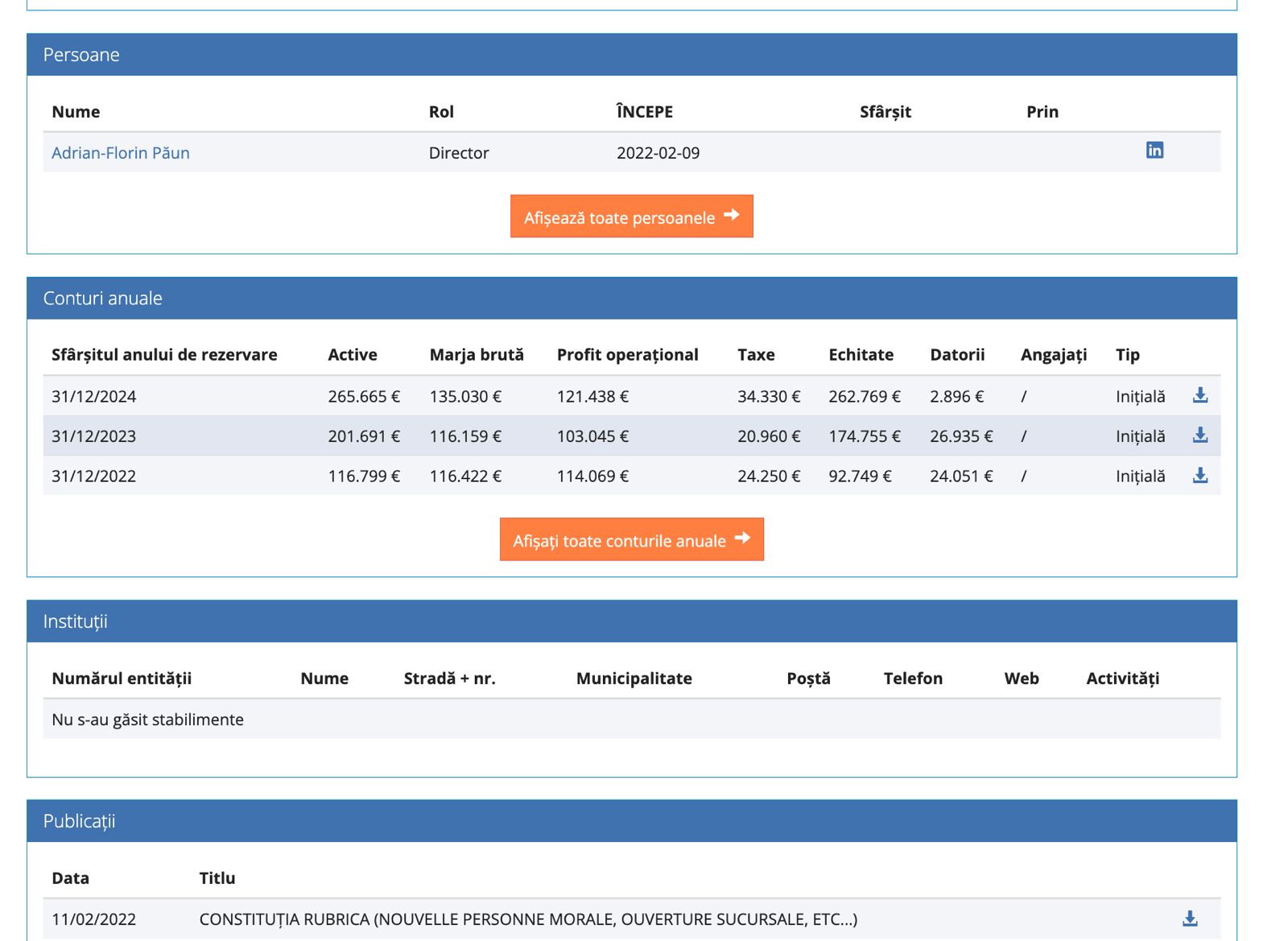Click the CONSTITUȚIA RUBRICA publication title
This screenshot has width=1288, height=941.
tap(528, 919)
